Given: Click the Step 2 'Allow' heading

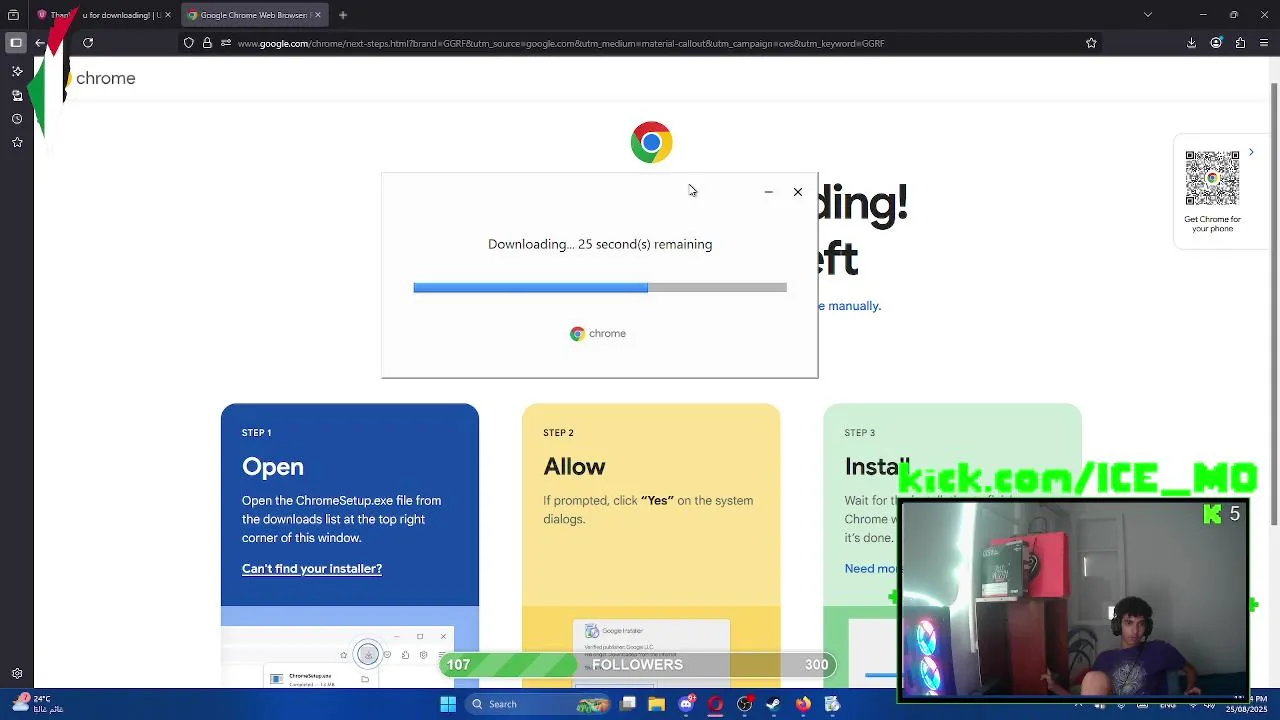Looking at the screenshot, I should pos(574,467).
